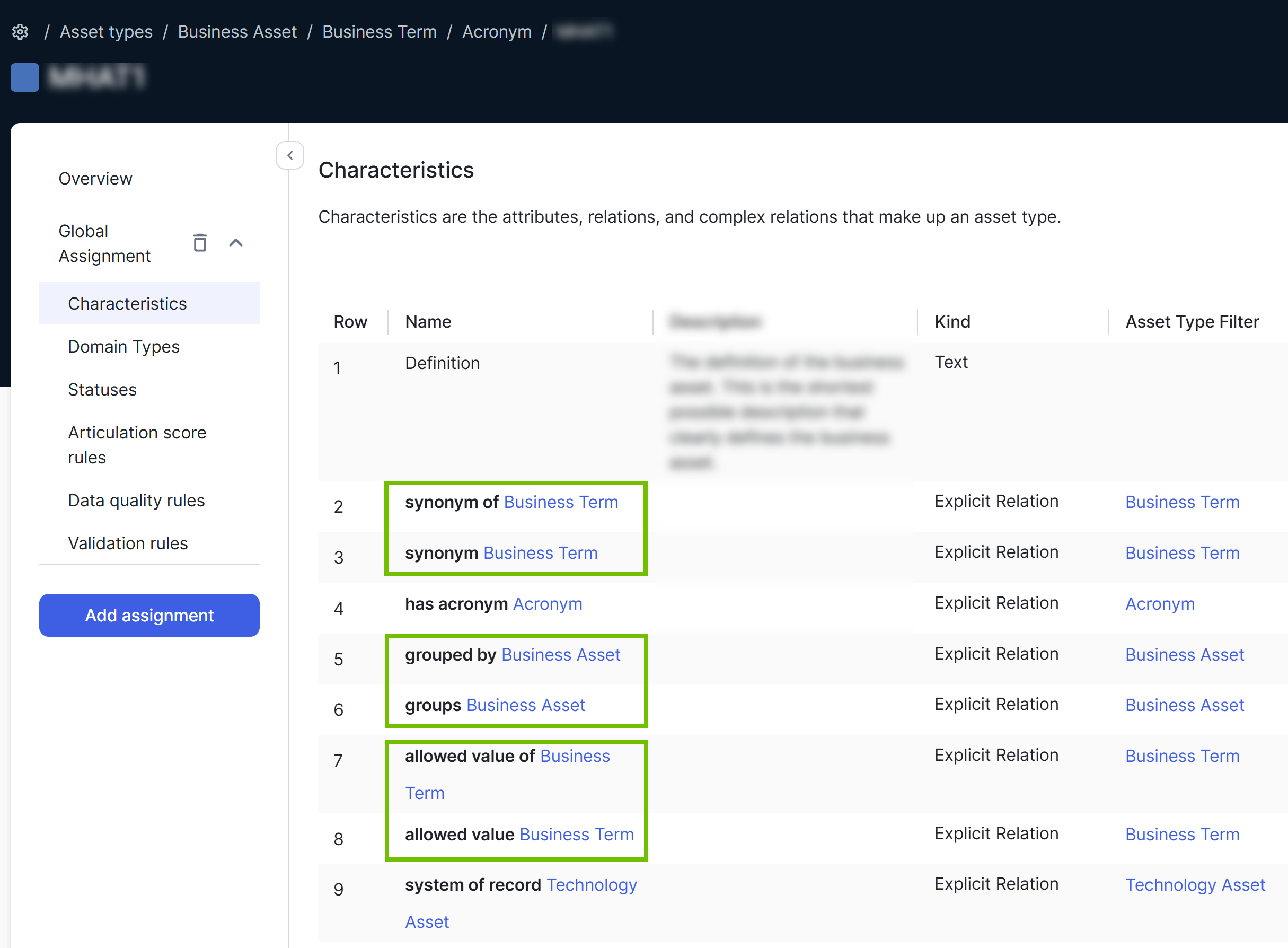Image resolution: width=1288 pixels, height=948 pixels.
Task: Open Business Term breadcrumb link
Action: click(379, 32)
